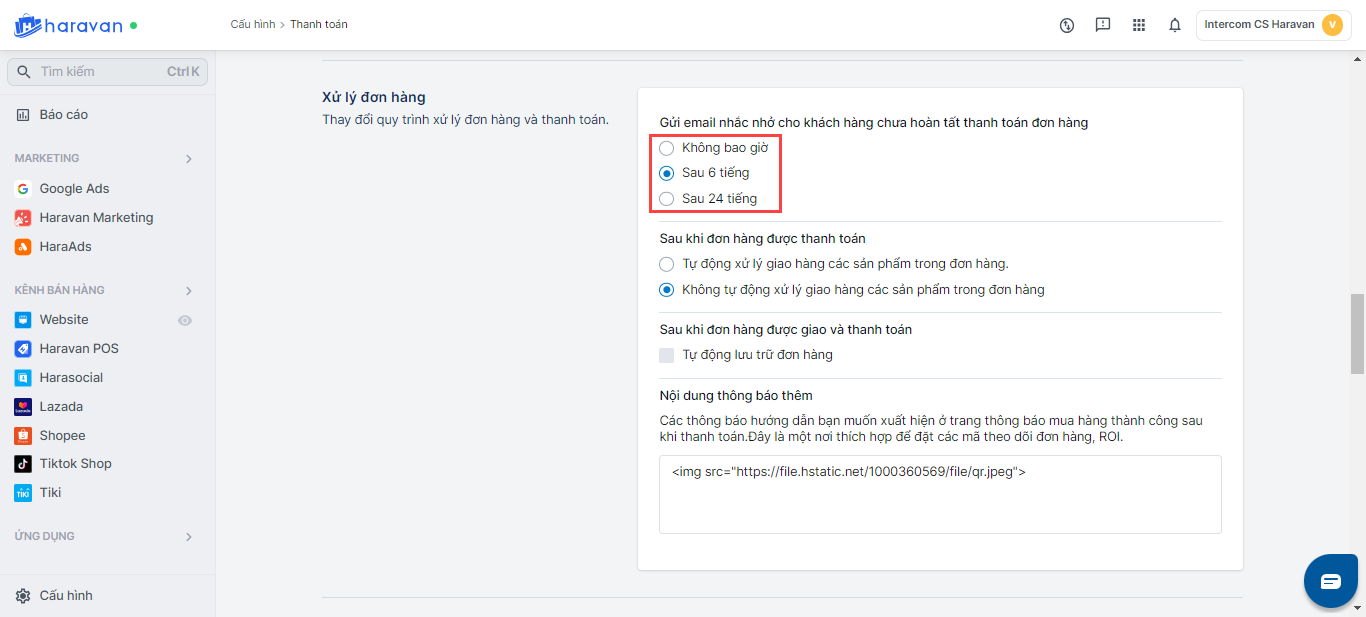Click the Haravan logo in header

(x=68, y=25)
